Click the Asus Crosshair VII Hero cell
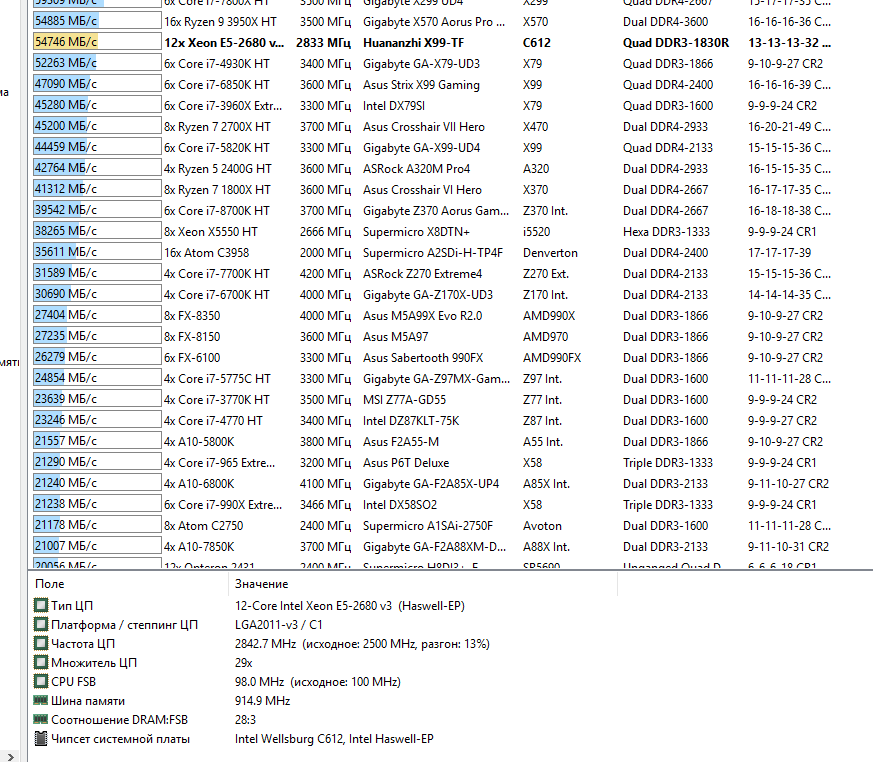873x762 pixels. [x=424, y=127]
